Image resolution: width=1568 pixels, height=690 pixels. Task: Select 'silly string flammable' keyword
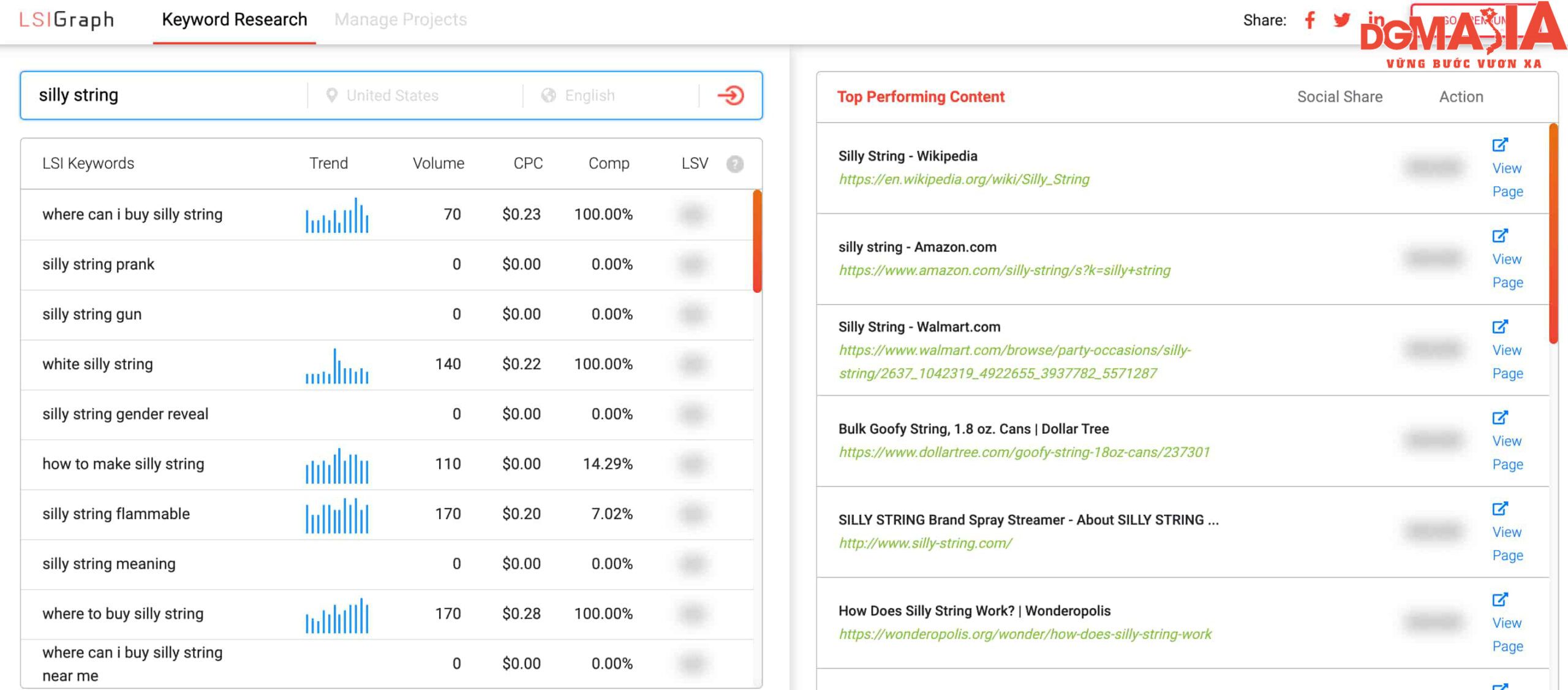point(116,514)
